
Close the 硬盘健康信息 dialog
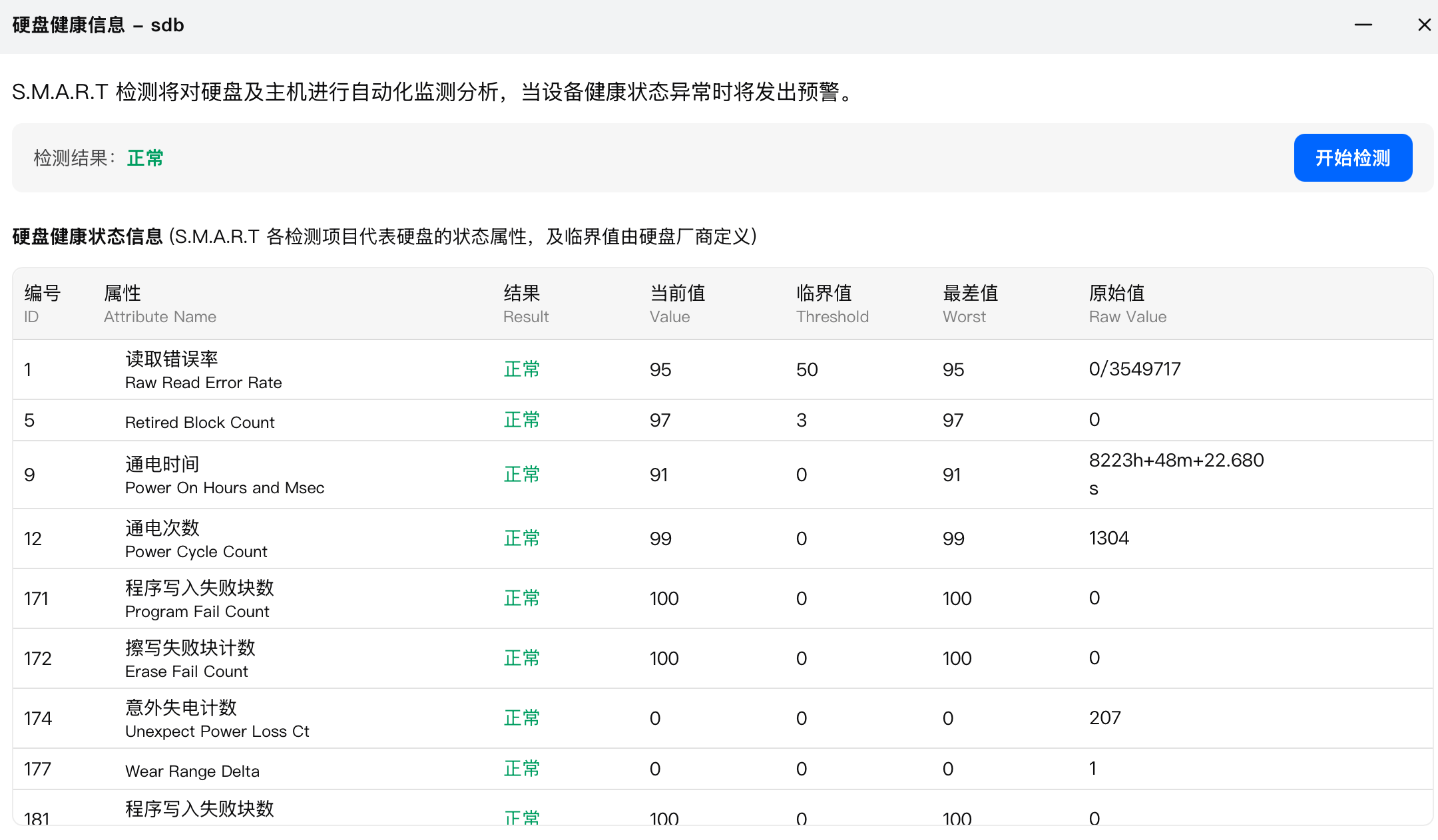(1424, 25)
